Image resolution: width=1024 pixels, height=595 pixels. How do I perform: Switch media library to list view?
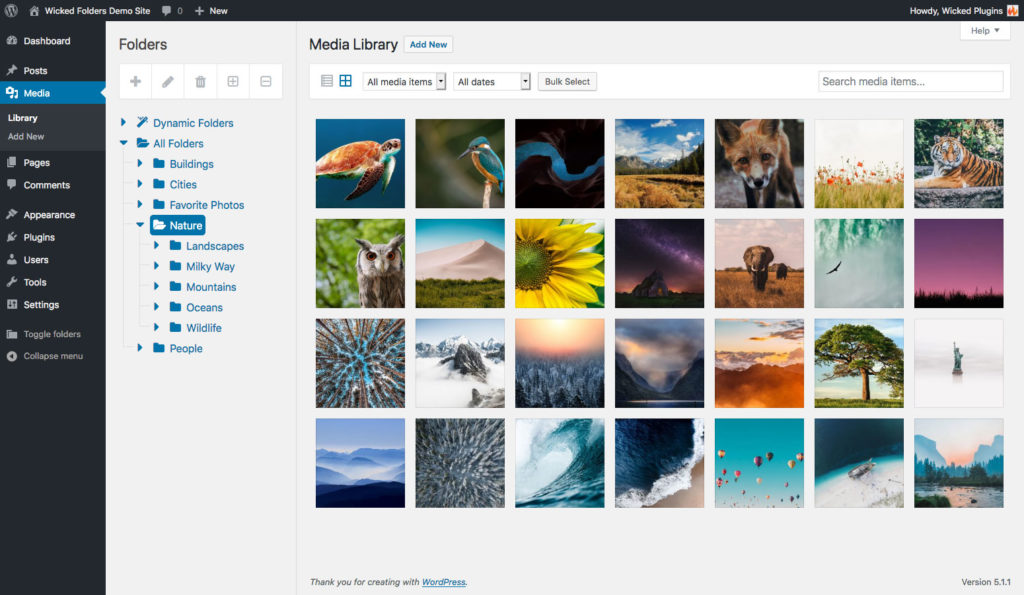325,80
